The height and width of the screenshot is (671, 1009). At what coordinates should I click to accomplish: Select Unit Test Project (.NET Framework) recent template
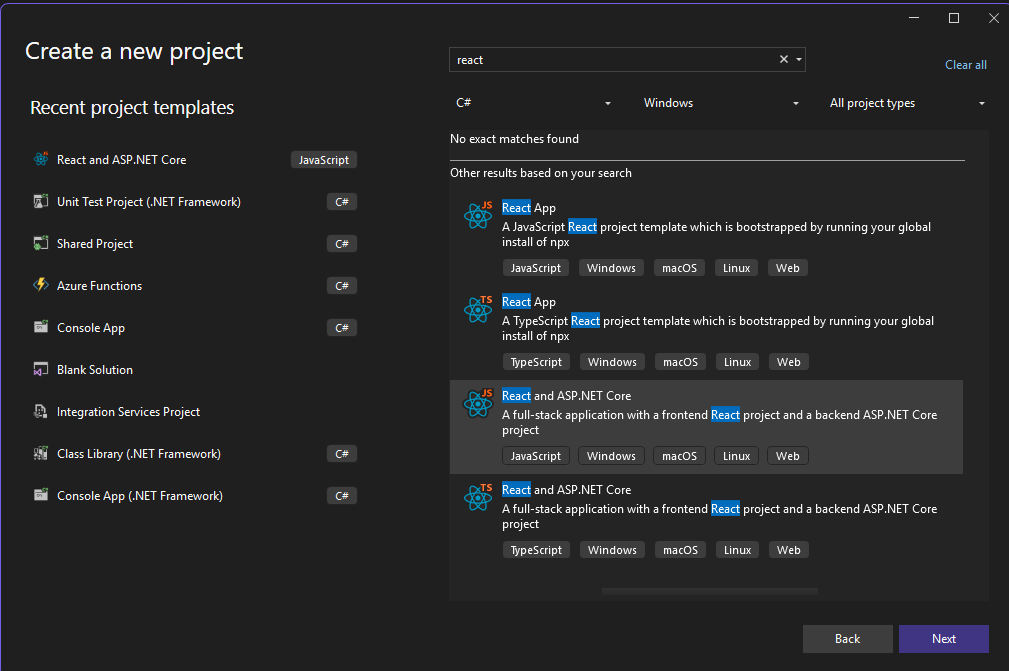pyautogui.click(x=194, y=201)
